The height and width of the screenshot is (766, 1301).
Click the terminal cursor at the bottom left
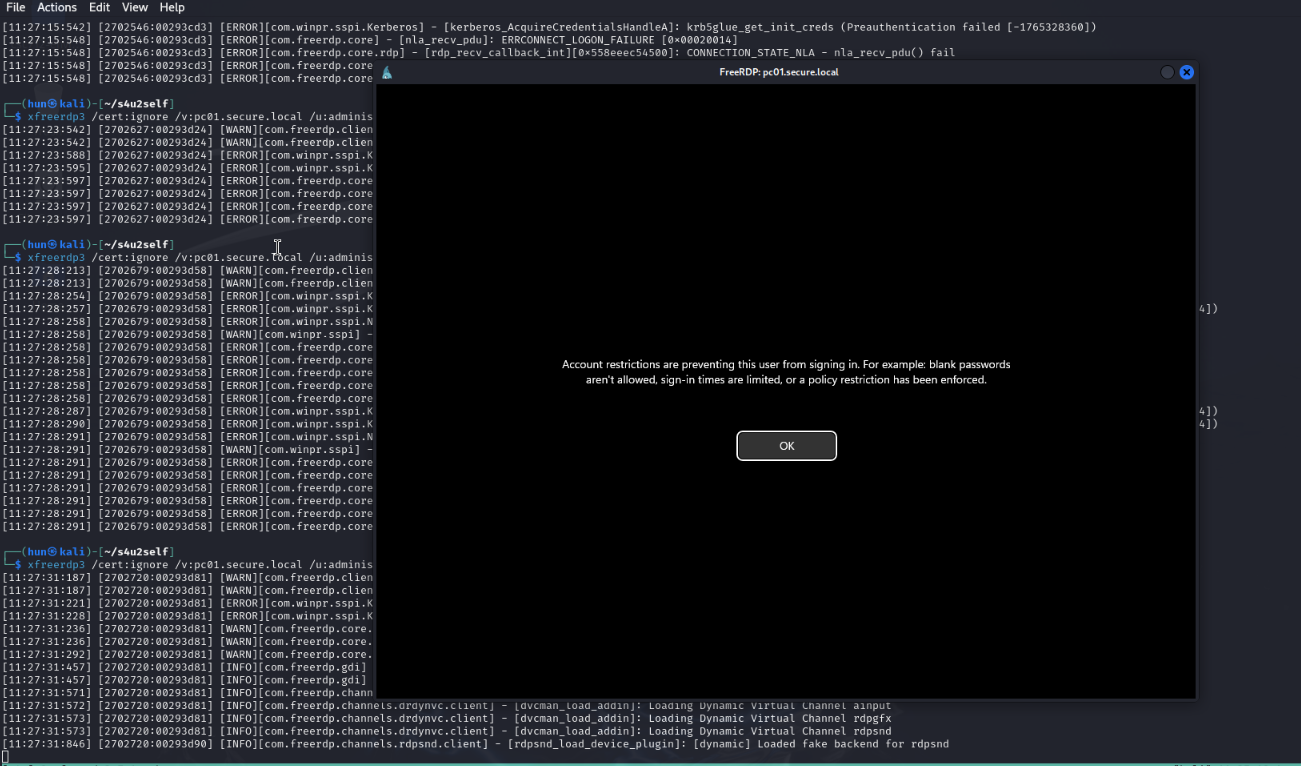coord(5,757)
